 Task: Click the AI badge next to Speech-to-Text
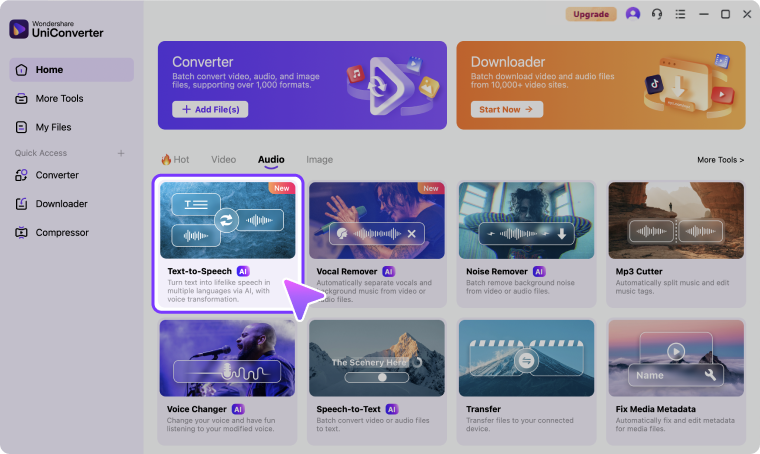[392, 409]
